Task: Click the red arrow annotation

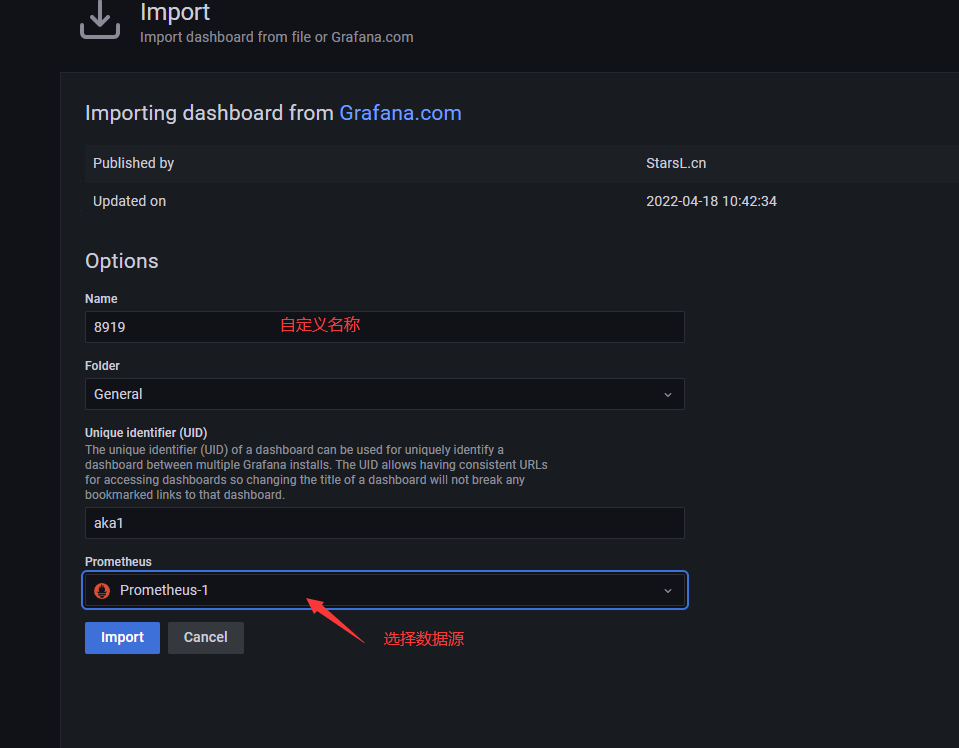Action: click(334, 619)
